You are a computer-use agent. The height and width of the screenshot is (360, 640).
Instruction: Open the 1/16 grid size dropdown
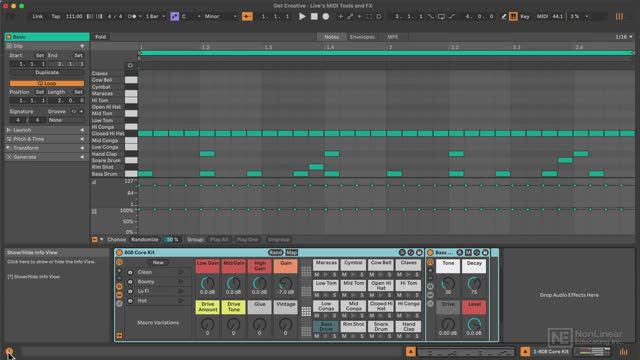coord(624,37)
